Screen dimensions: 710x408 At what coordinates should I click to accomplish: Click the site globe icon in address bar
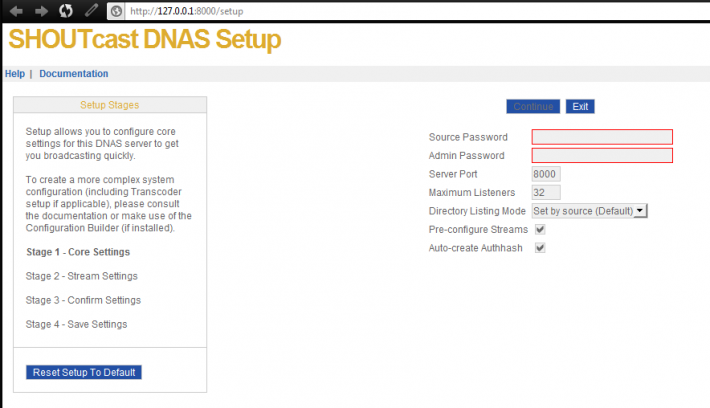coord(116,11)
